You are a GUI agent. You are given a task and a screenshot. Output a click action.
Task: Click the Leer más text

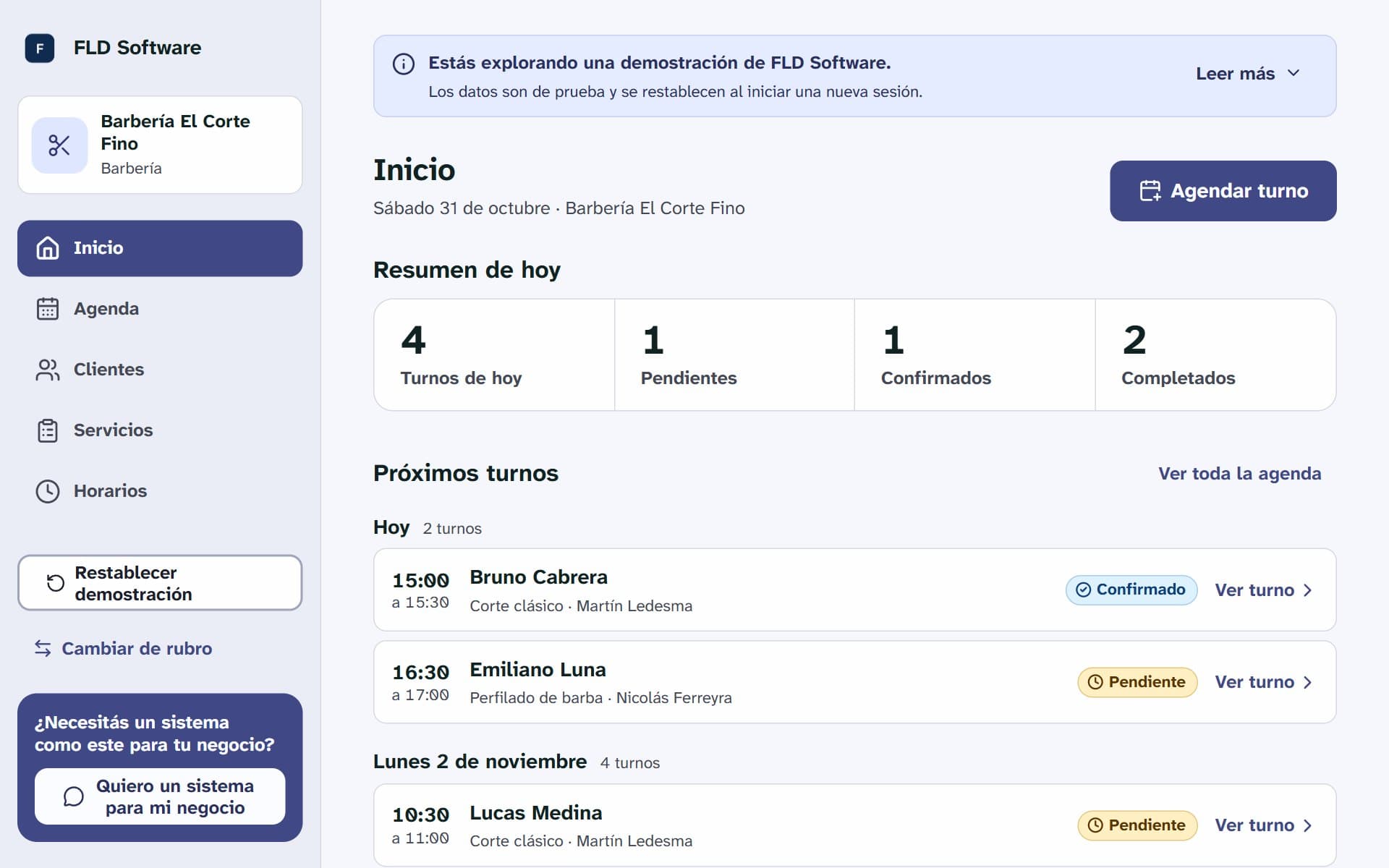click(1235, 74)
